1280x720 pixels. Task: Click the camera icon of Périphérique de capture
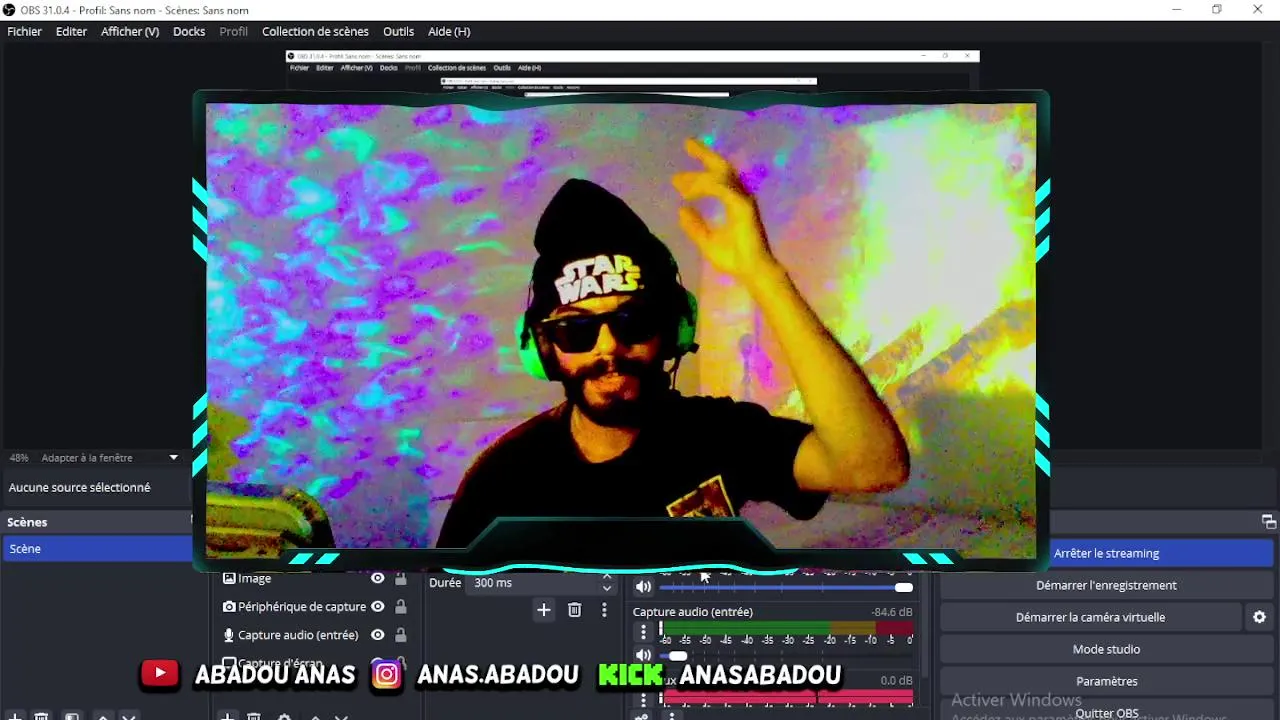229,607
